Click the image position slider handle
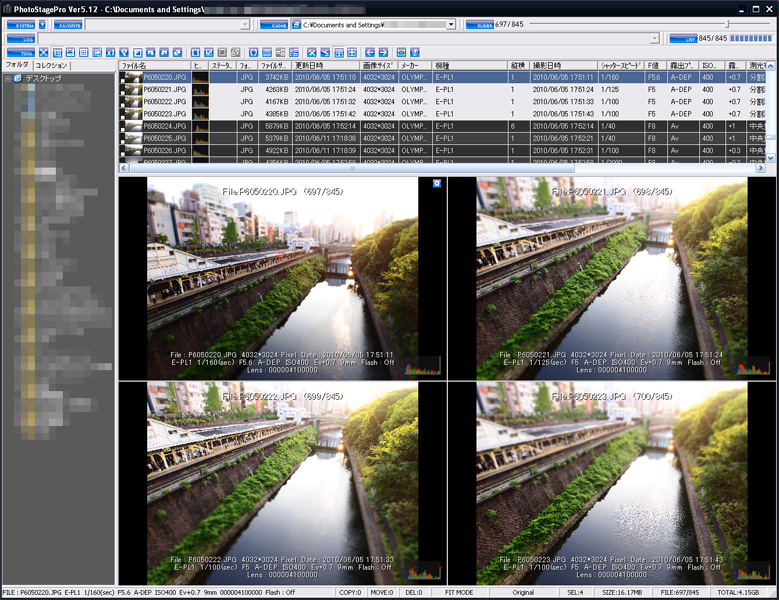 [727, 24]
